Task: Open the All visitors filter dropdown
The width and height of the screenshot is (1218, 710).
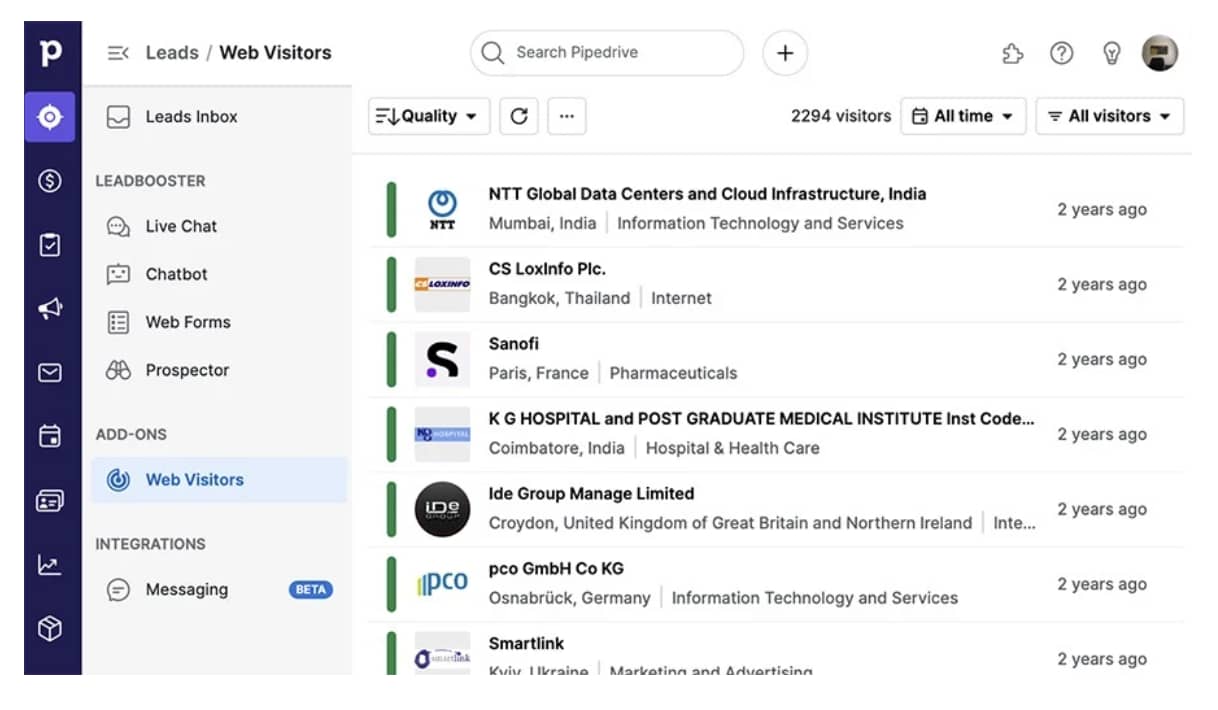Action: point(1110,116)
